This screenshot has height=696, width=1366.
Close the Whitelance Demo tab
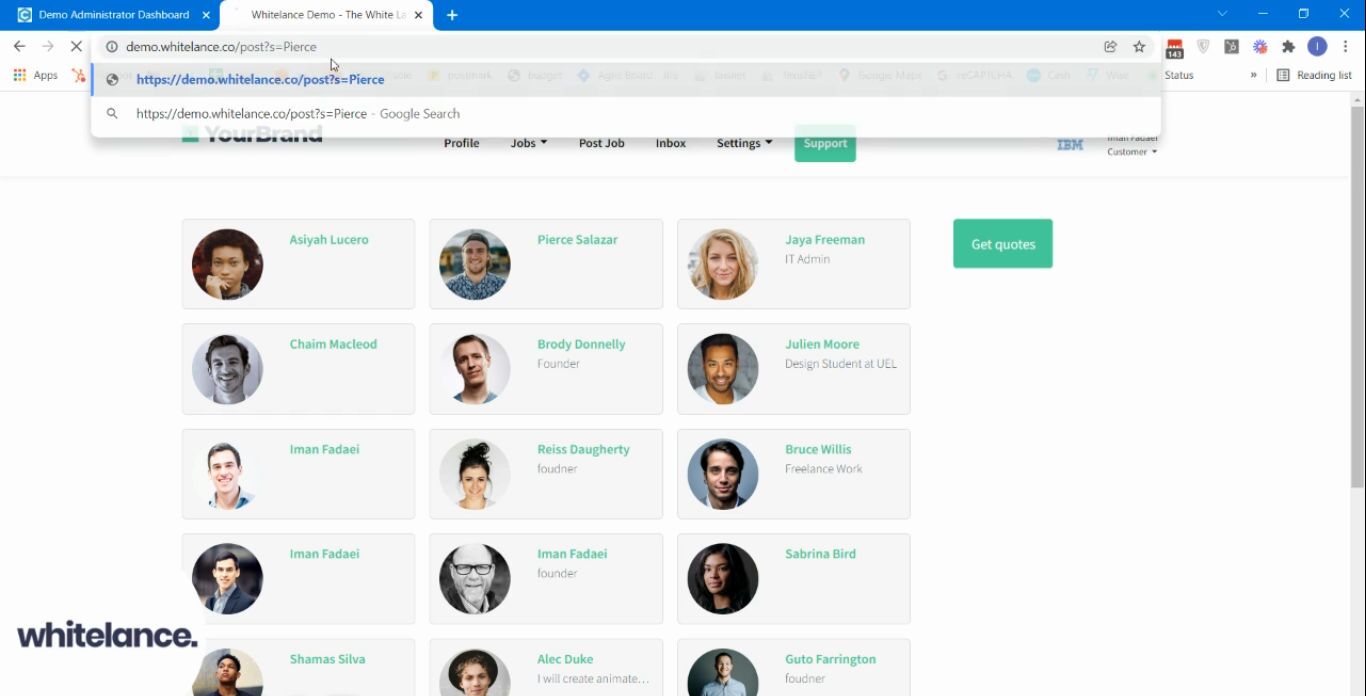[x=418, y=15]
